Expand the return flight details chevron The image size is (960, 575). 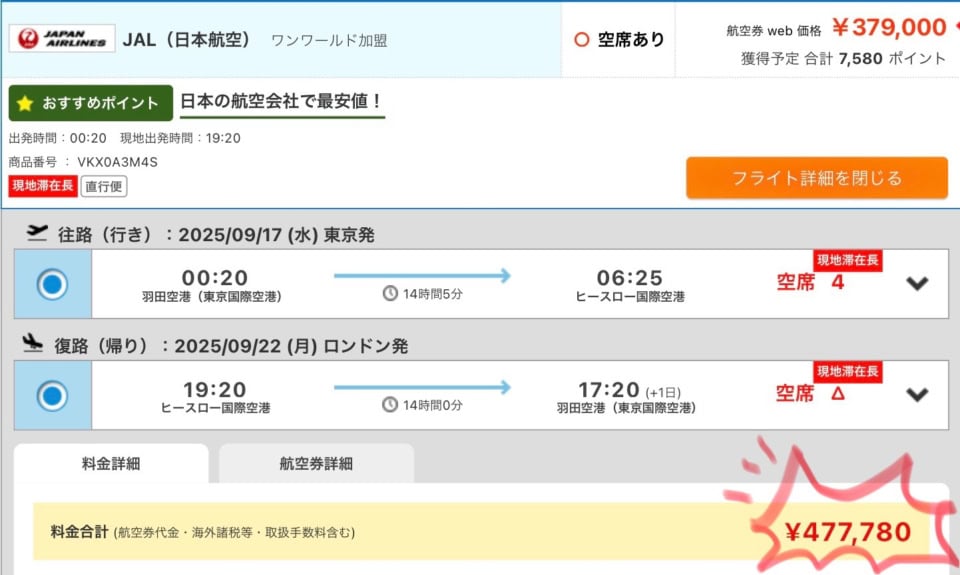(917, 394)
